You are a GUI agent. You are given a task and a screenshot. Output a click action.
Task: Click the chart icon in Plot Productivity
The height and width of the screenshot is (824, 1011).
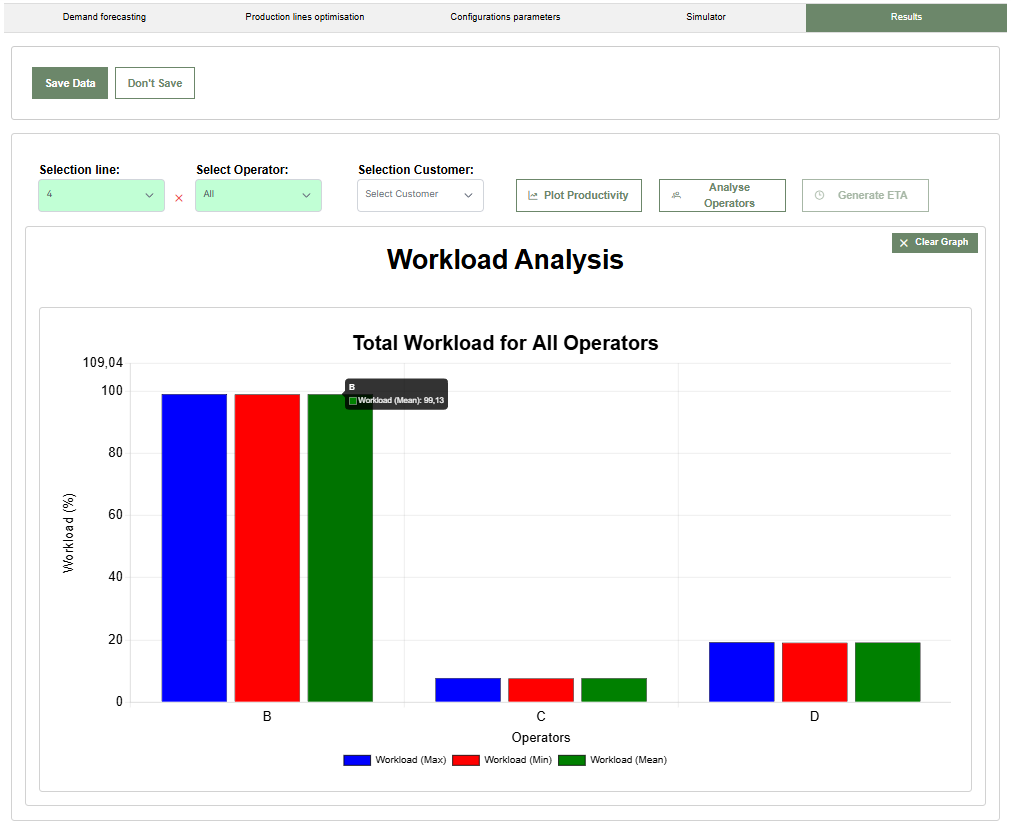533,196
